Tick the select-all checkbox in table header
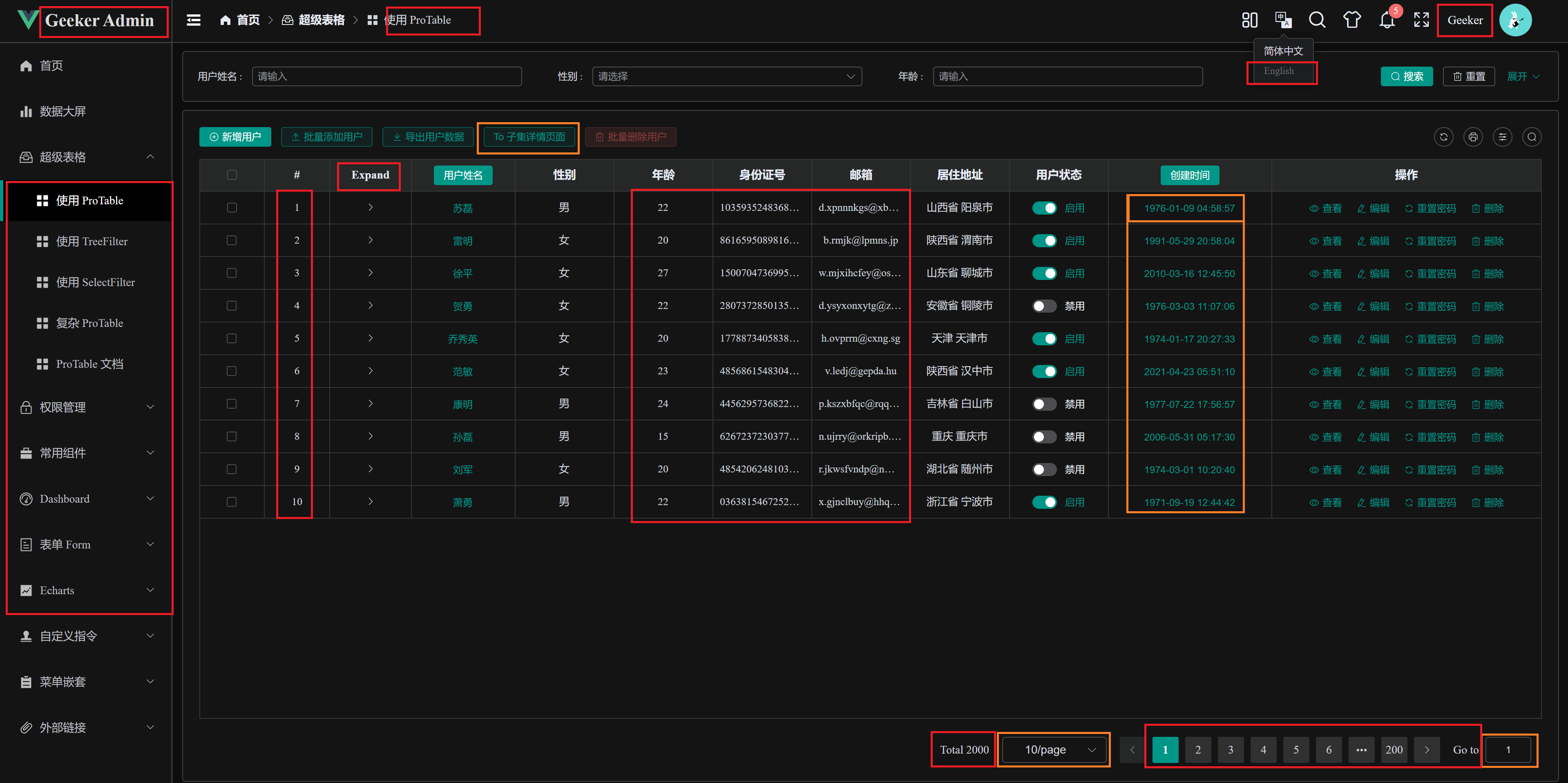1568x783 pixels. click(x=232, y=175)
